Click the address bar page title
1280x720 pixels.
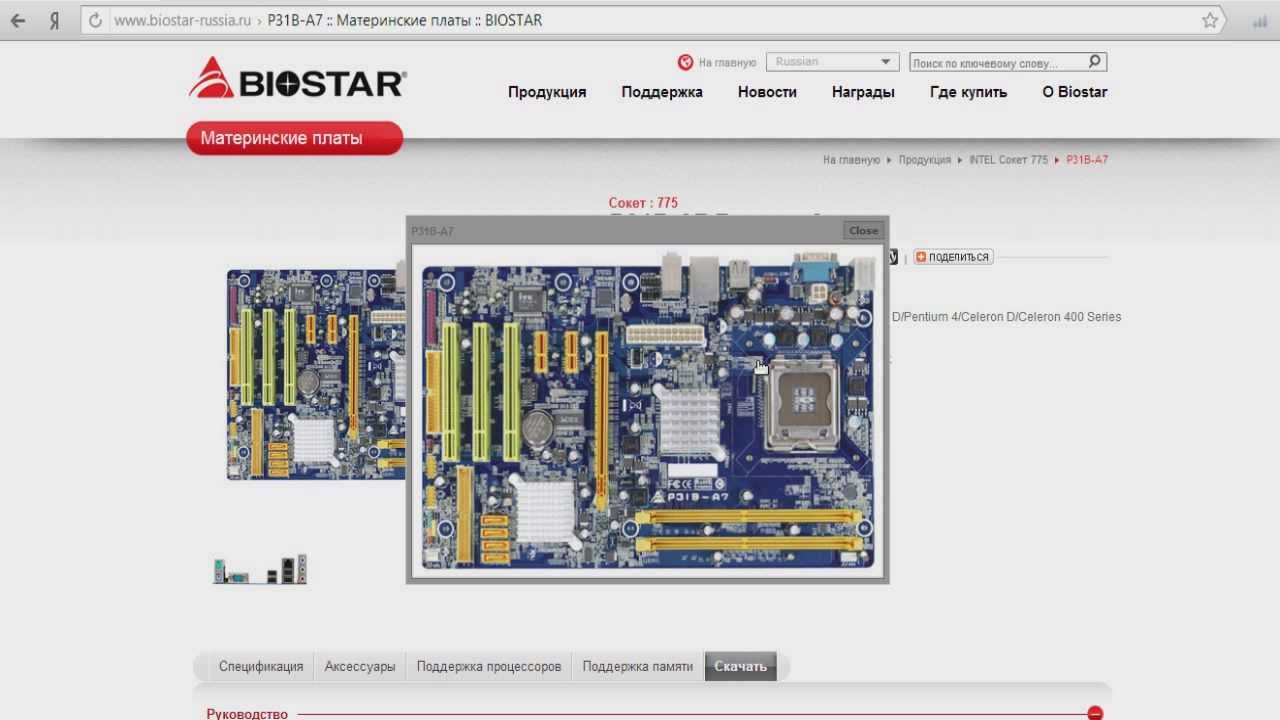(x=405, y=20)
